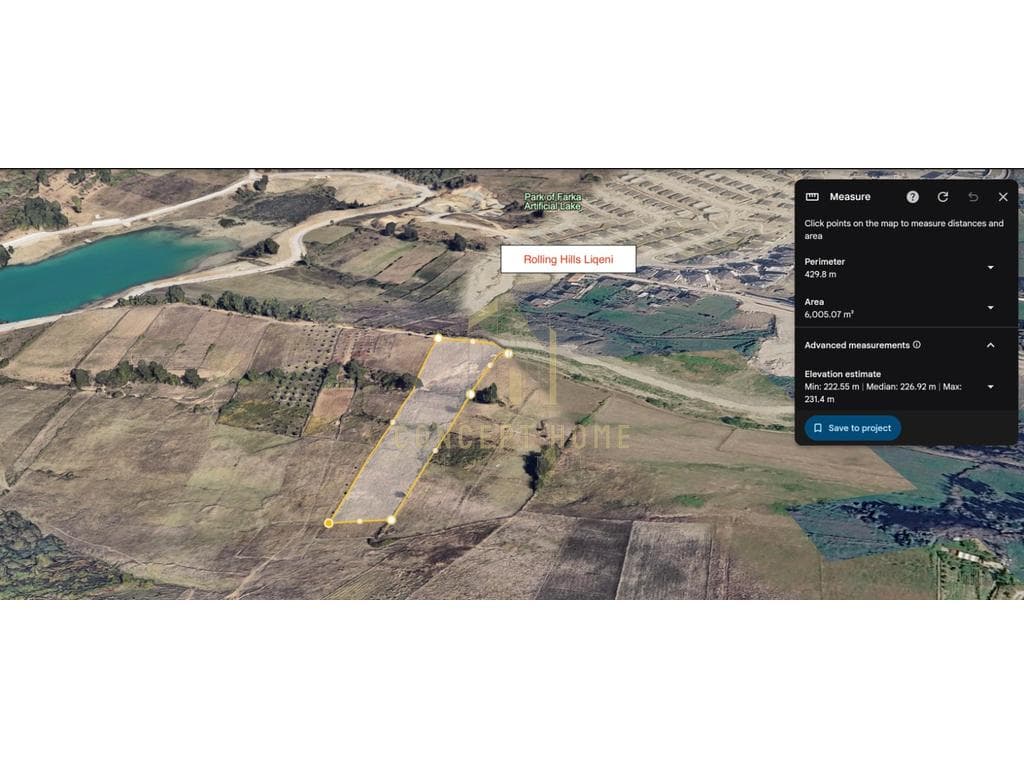Click the orange-filled vertex of the measured polygon
This screenshot has height=768, width=1024.
(x=329, y=523)
